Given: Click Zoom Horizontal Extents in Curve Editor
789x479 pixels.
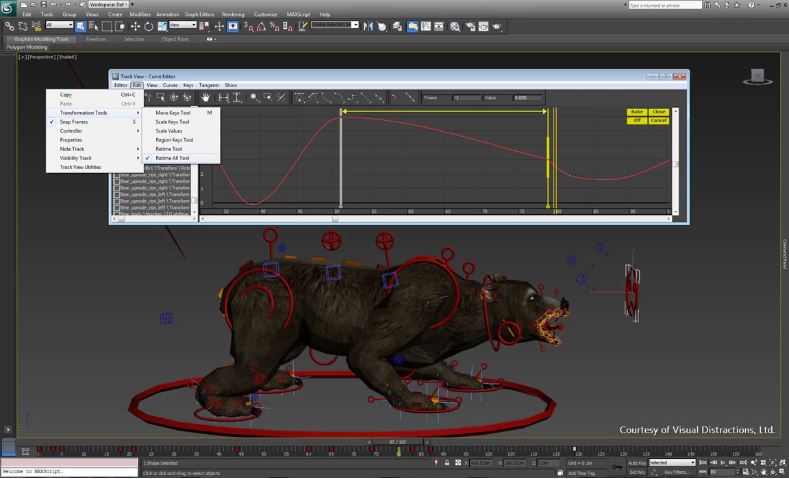Looking at the screenshot, I should coord(223,98).
